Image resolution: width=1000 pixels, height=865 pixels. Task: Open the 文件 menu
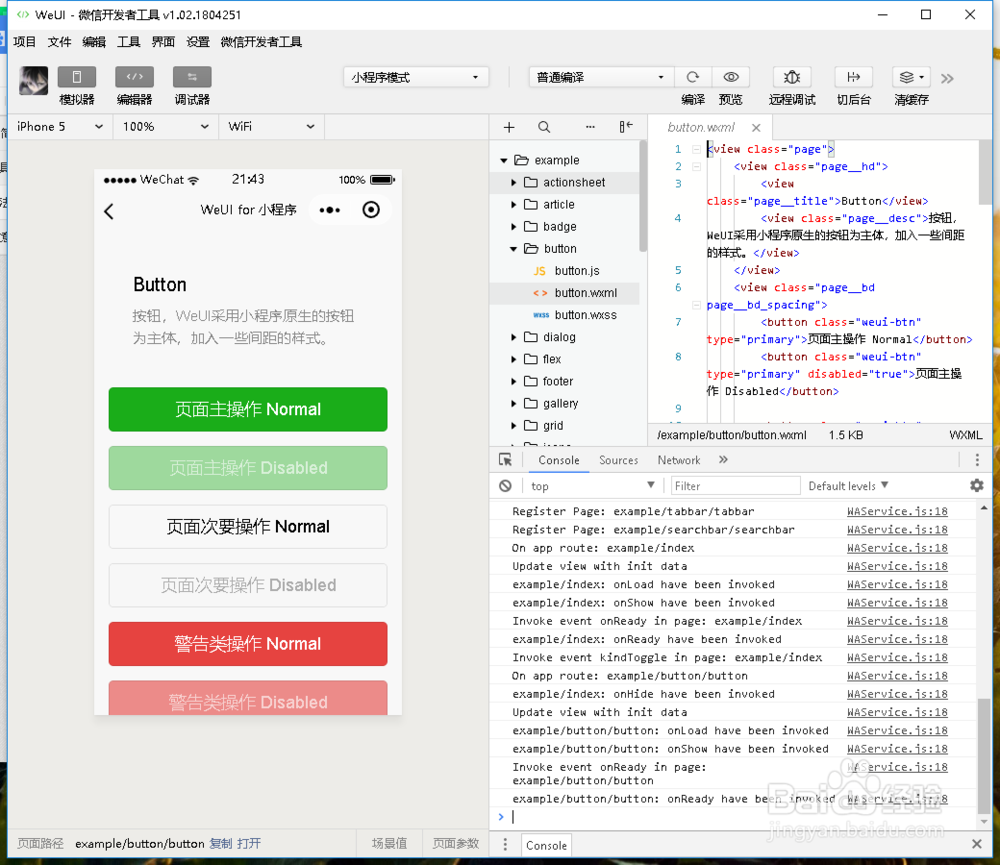(x=59, y=42)
